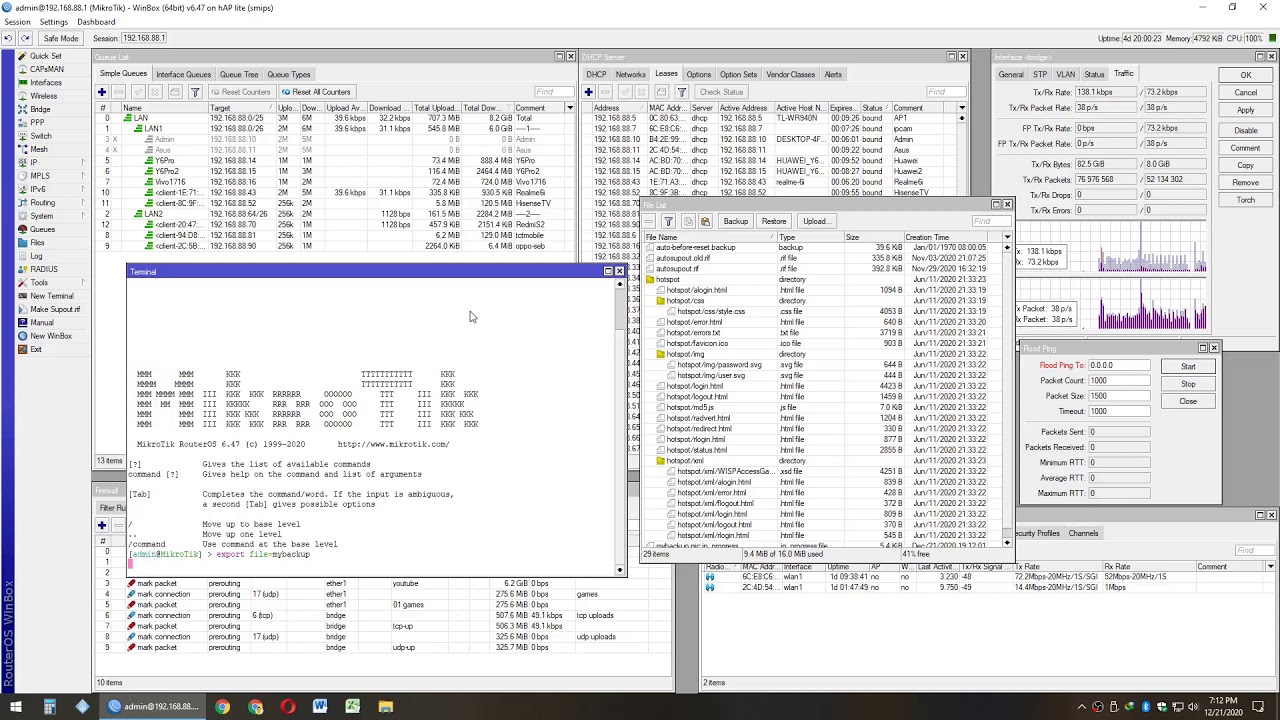Switch to Networks tab in DHCP Server
This screenshot has width=1280, height=720.
pos(630,74)
